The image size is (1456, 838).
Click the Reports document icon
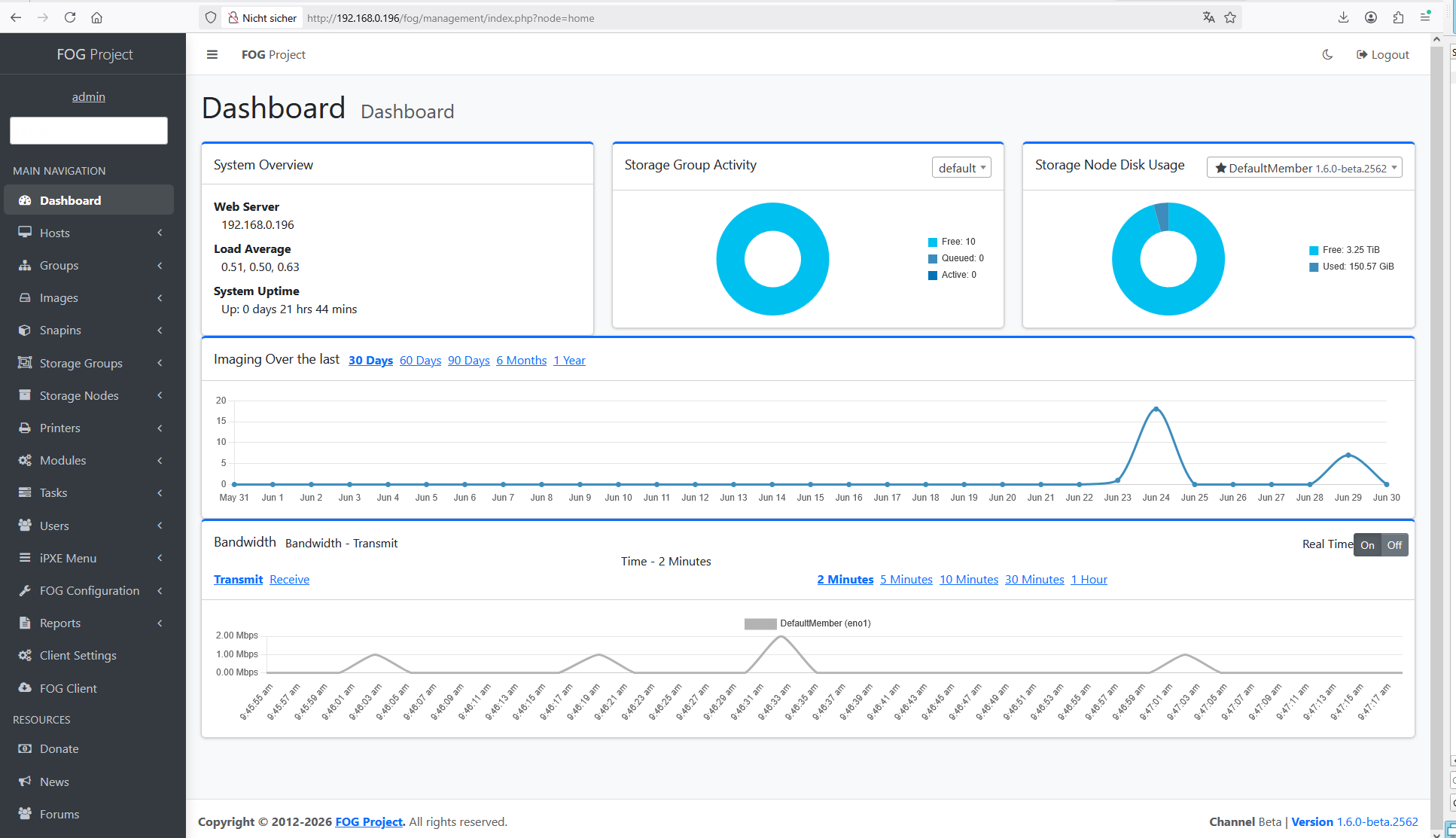coord(25,623)
